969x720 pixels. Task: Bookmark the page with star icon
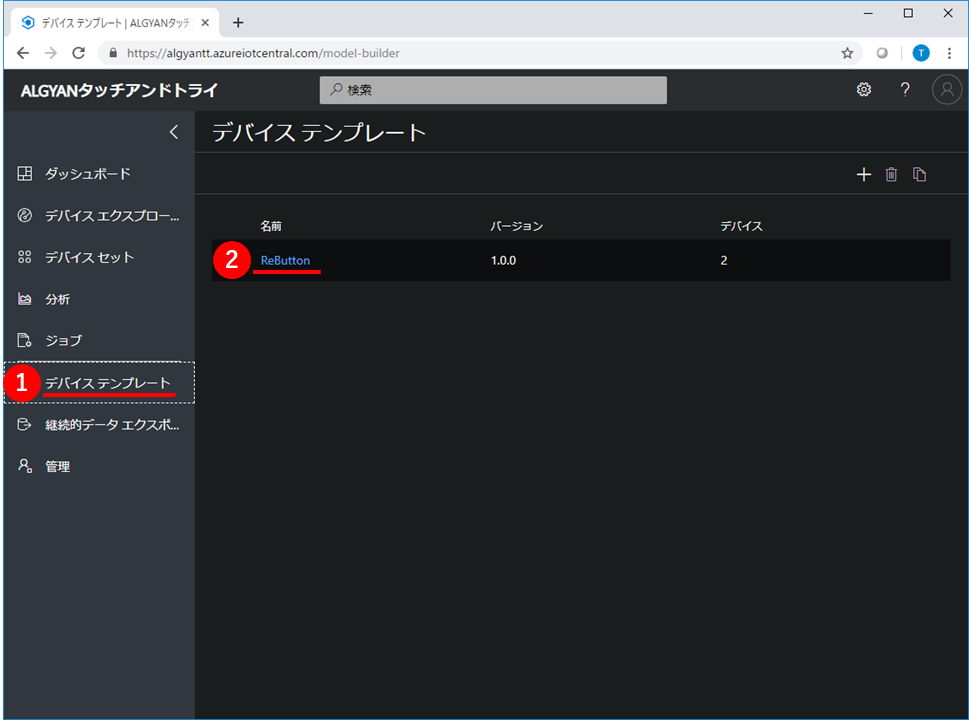(x=847, y=53)
